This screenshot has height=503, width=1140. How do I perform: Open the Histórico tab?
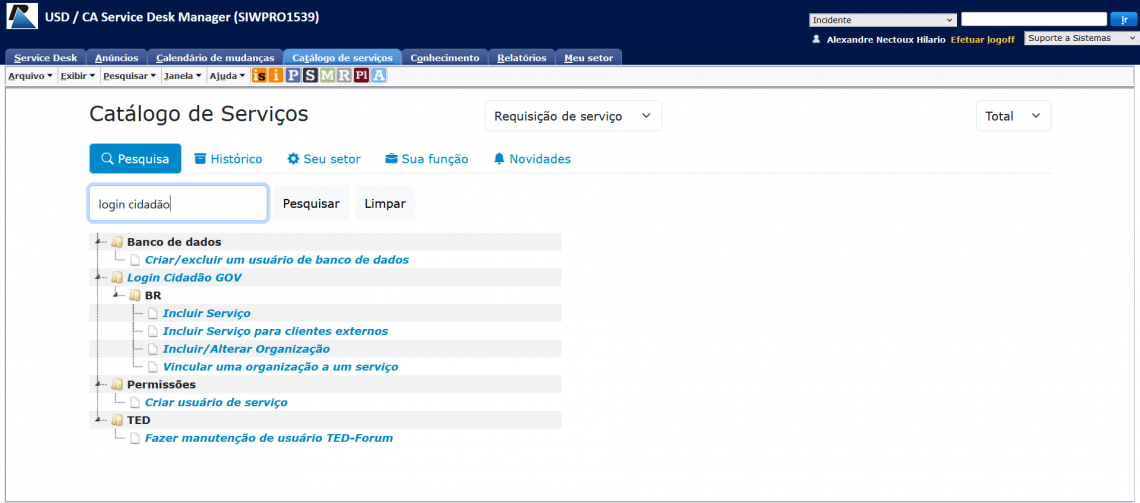point(228,159)
